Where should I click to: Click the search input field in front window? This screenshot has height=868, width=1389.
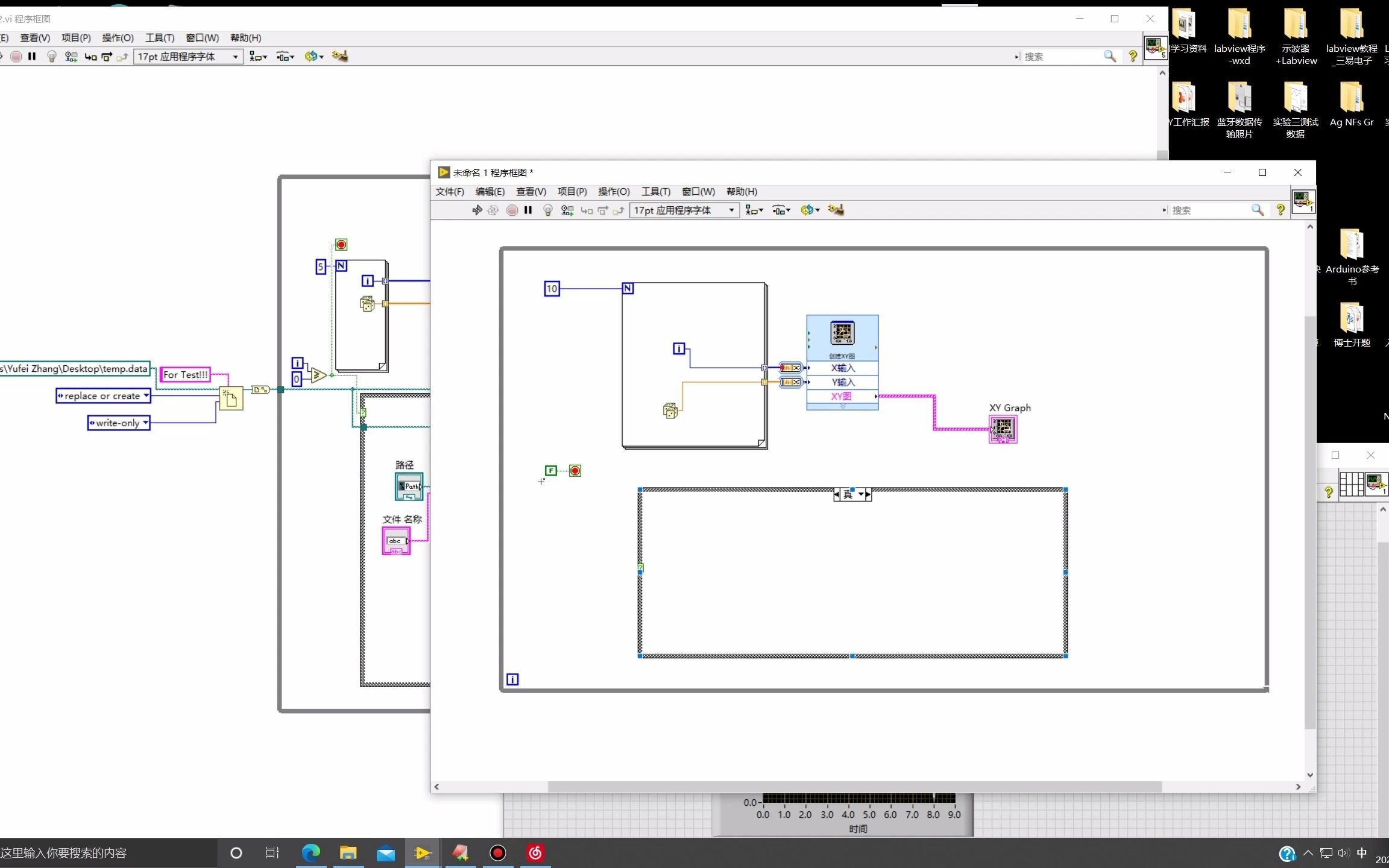(x=1209, y=210)
